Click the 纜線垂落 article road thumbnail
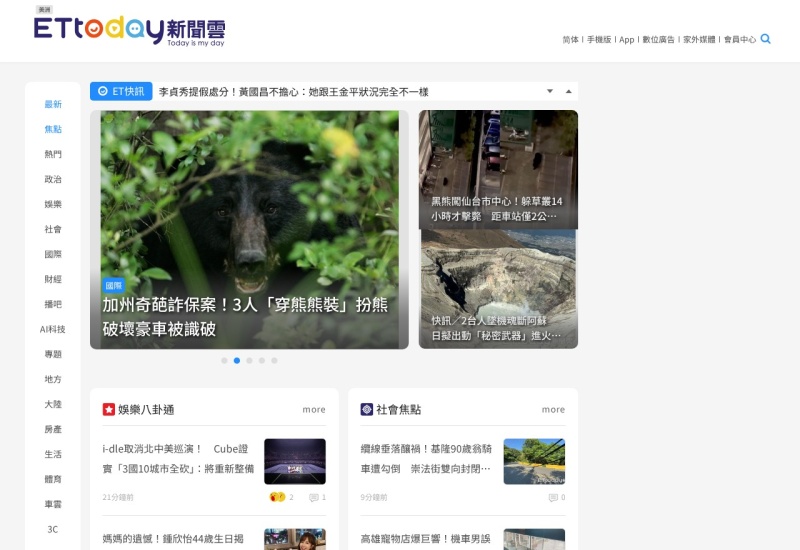The height and width of the screenshot is (550, 800). pyautogui.click(x=534, y=461)
